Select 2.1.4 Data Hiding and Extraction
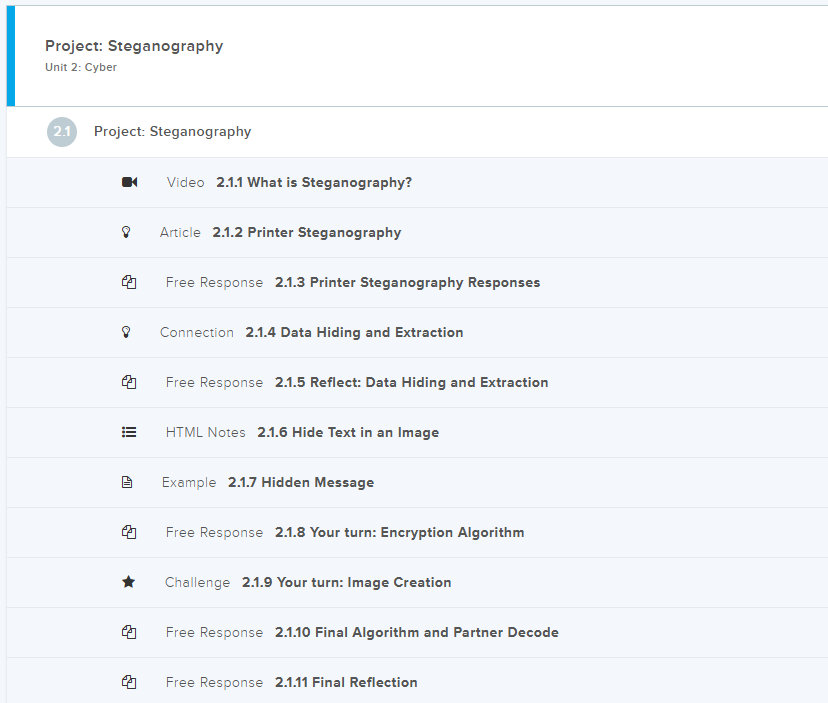Image resolution: width=828 pixels, height=703 pixels. (354, 333)
